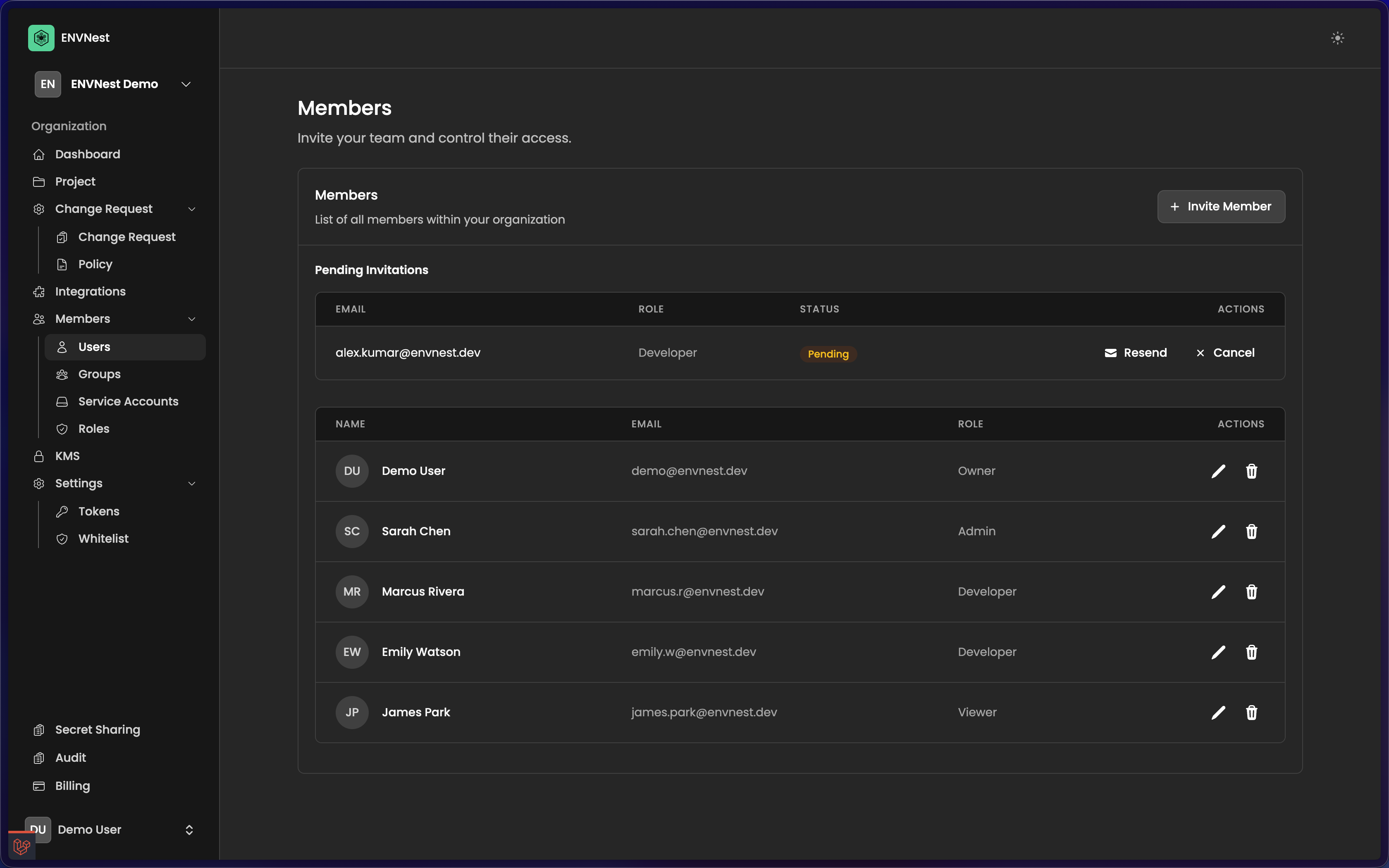
Task: Click the Secret Sharing icon
Action: click(x=39, y=730)
